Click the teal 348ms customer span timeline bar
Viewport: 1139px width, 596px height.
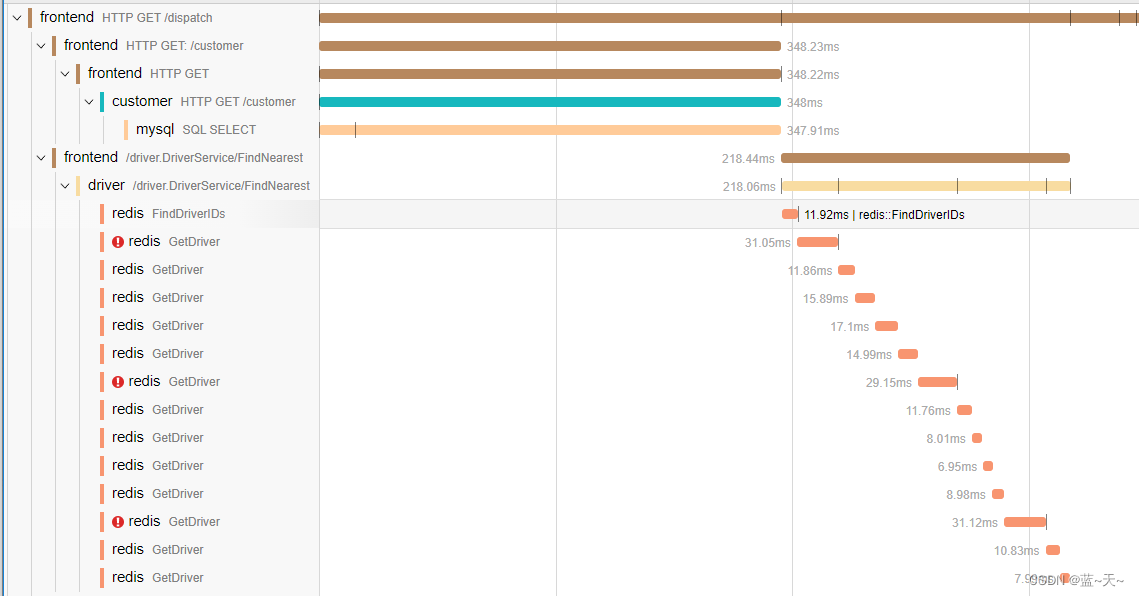pos(550,101)
